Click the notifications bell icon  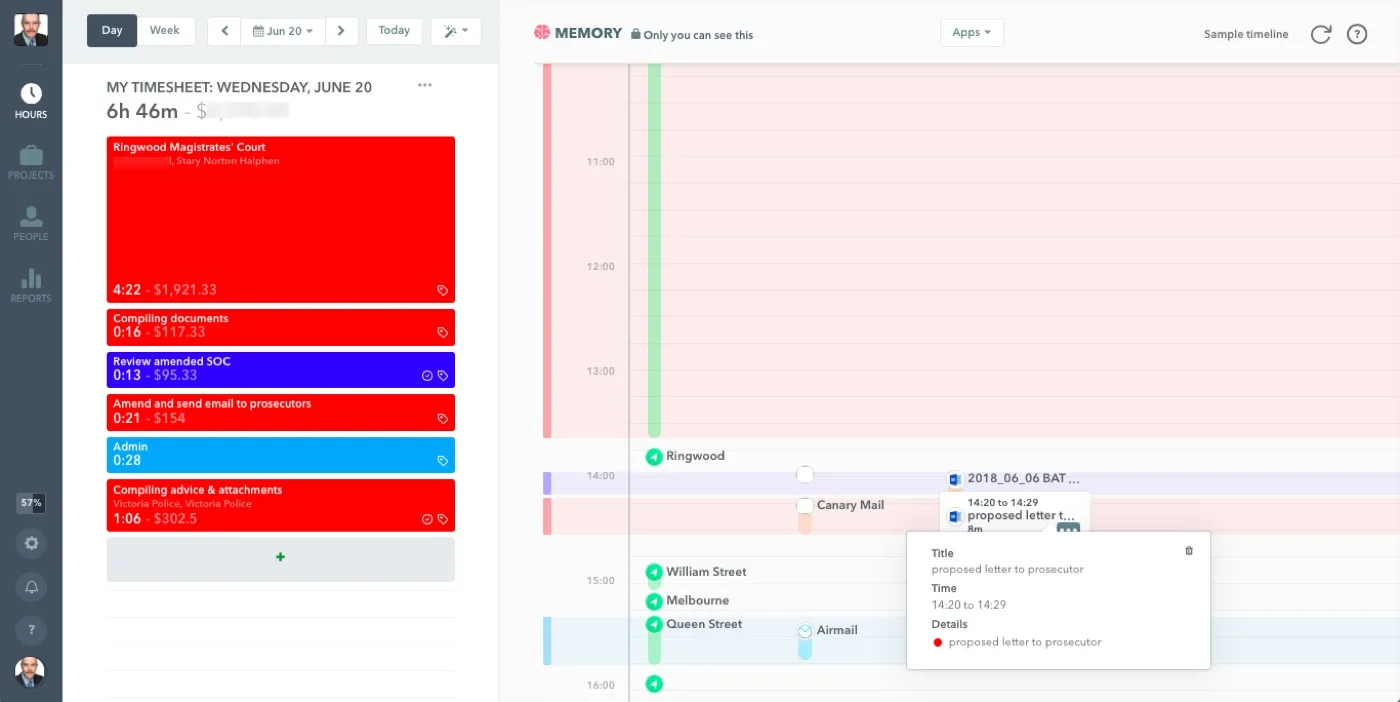point(31,587)
